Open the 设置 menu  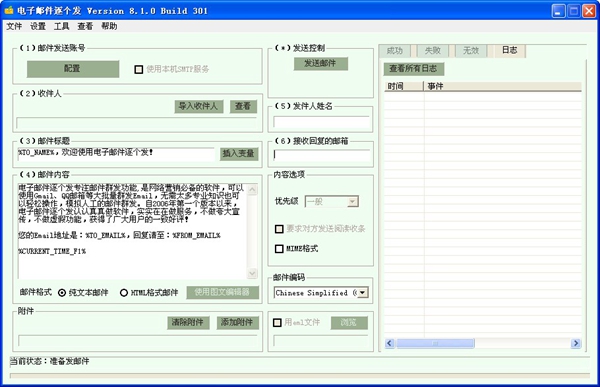point(38,26)
